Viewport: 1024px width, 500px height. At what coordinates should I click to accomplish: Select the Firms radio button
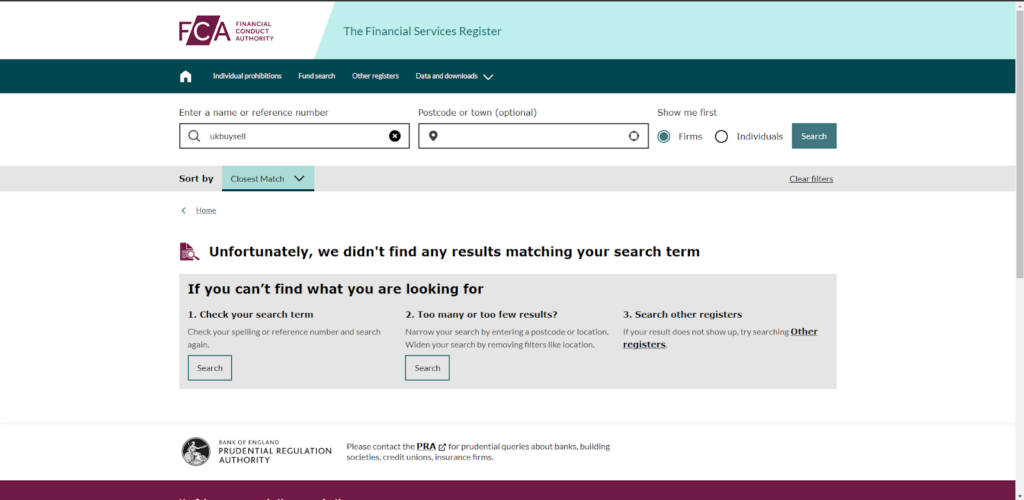[664, 136]
